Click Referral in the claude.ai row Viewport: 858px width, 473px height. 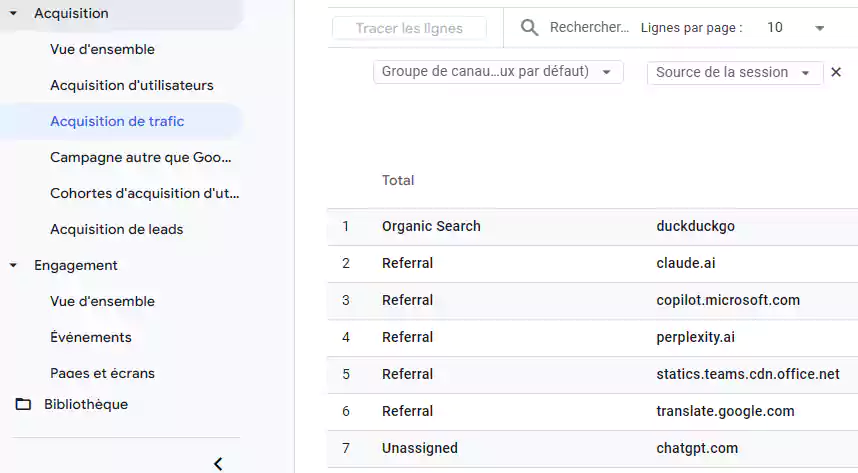(x=407, y=263)
